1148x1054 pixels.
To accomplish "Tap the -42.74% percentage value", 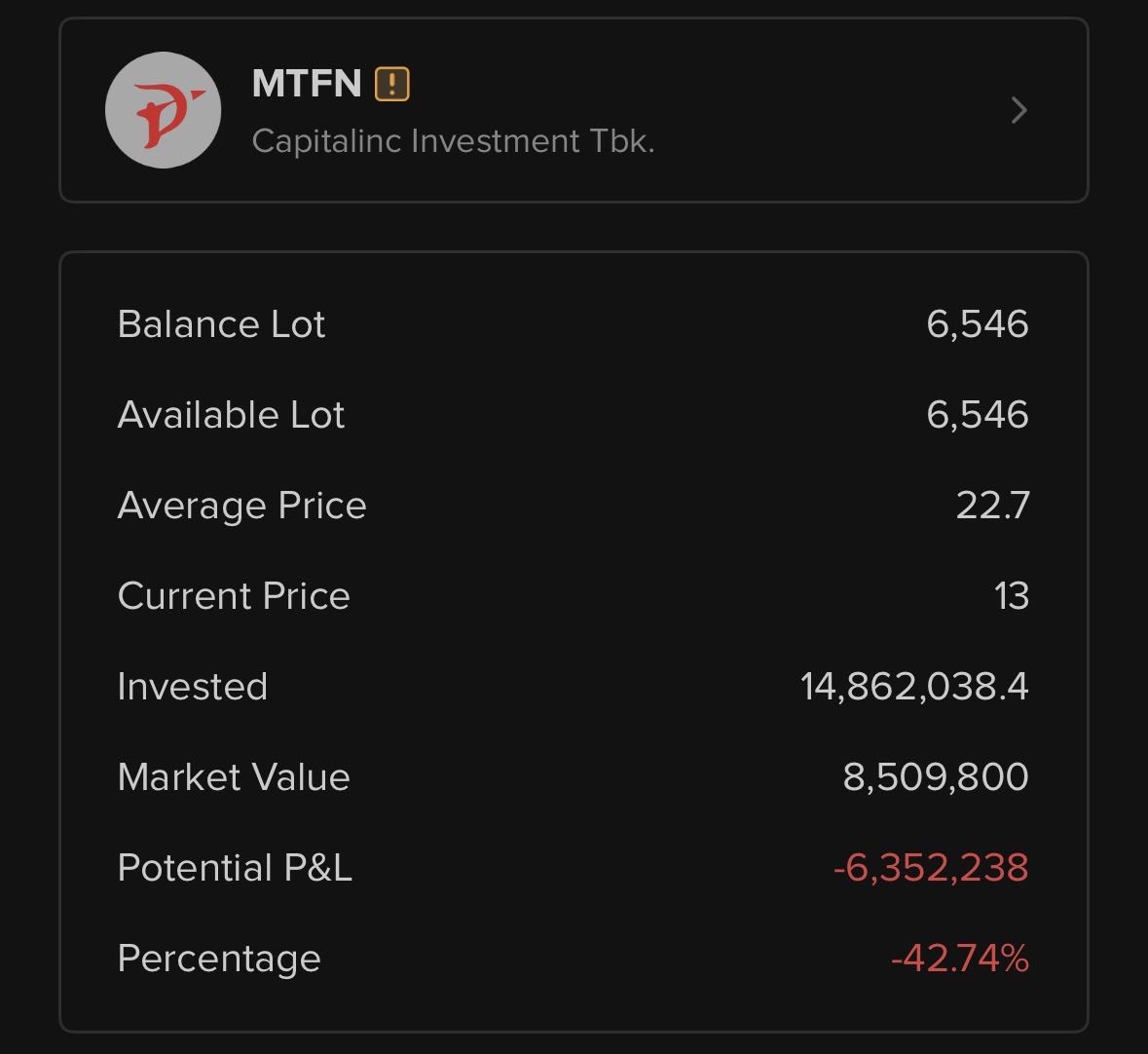I will pos(959,959).
